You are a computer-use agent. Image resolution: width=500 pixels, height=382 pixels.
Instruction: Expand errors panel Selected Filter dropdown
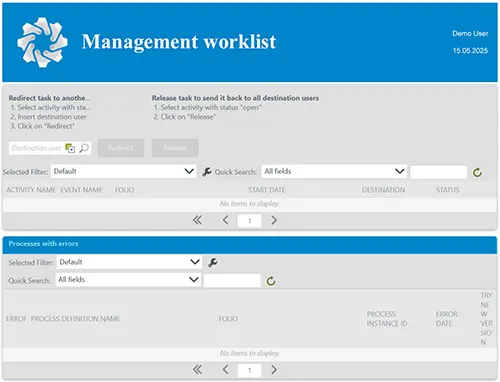point(129,262)
